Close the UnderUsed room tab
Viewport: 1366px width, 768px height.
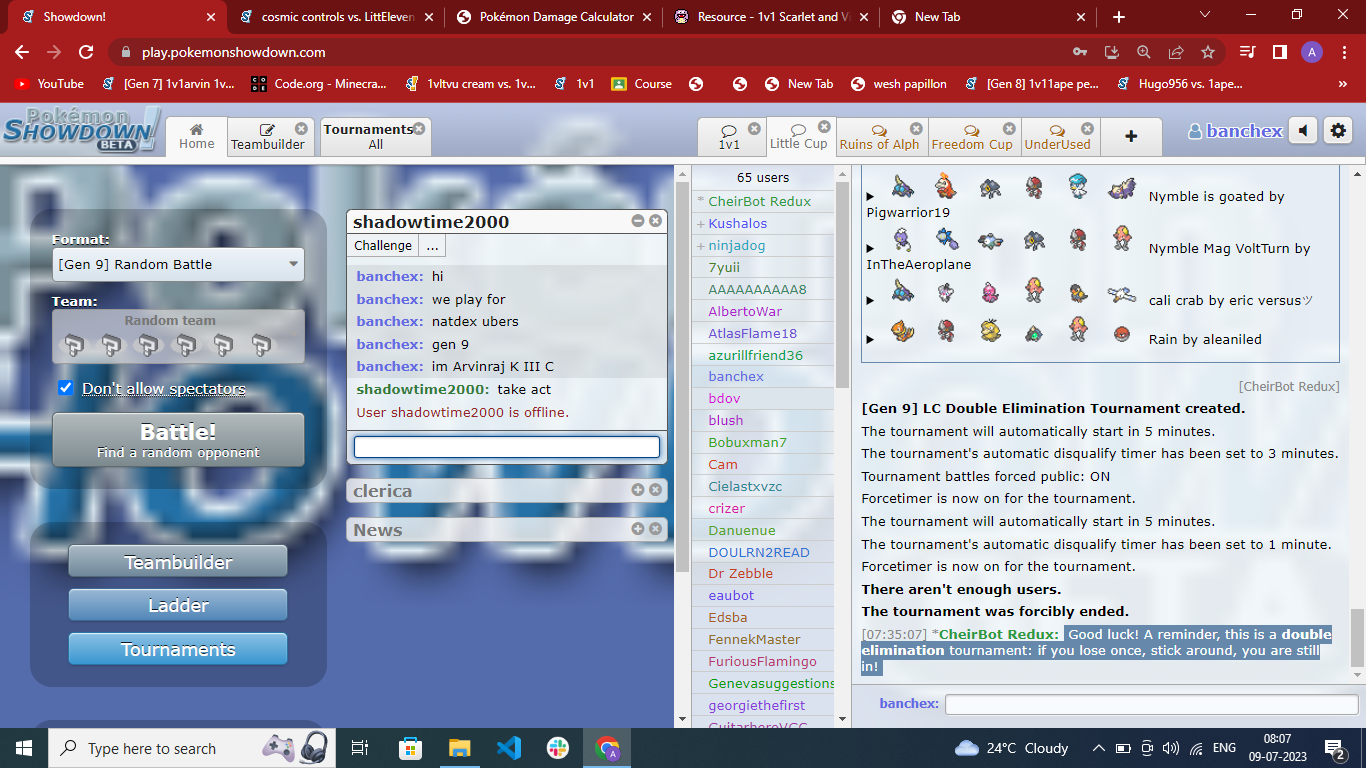tap(1086, 129)
